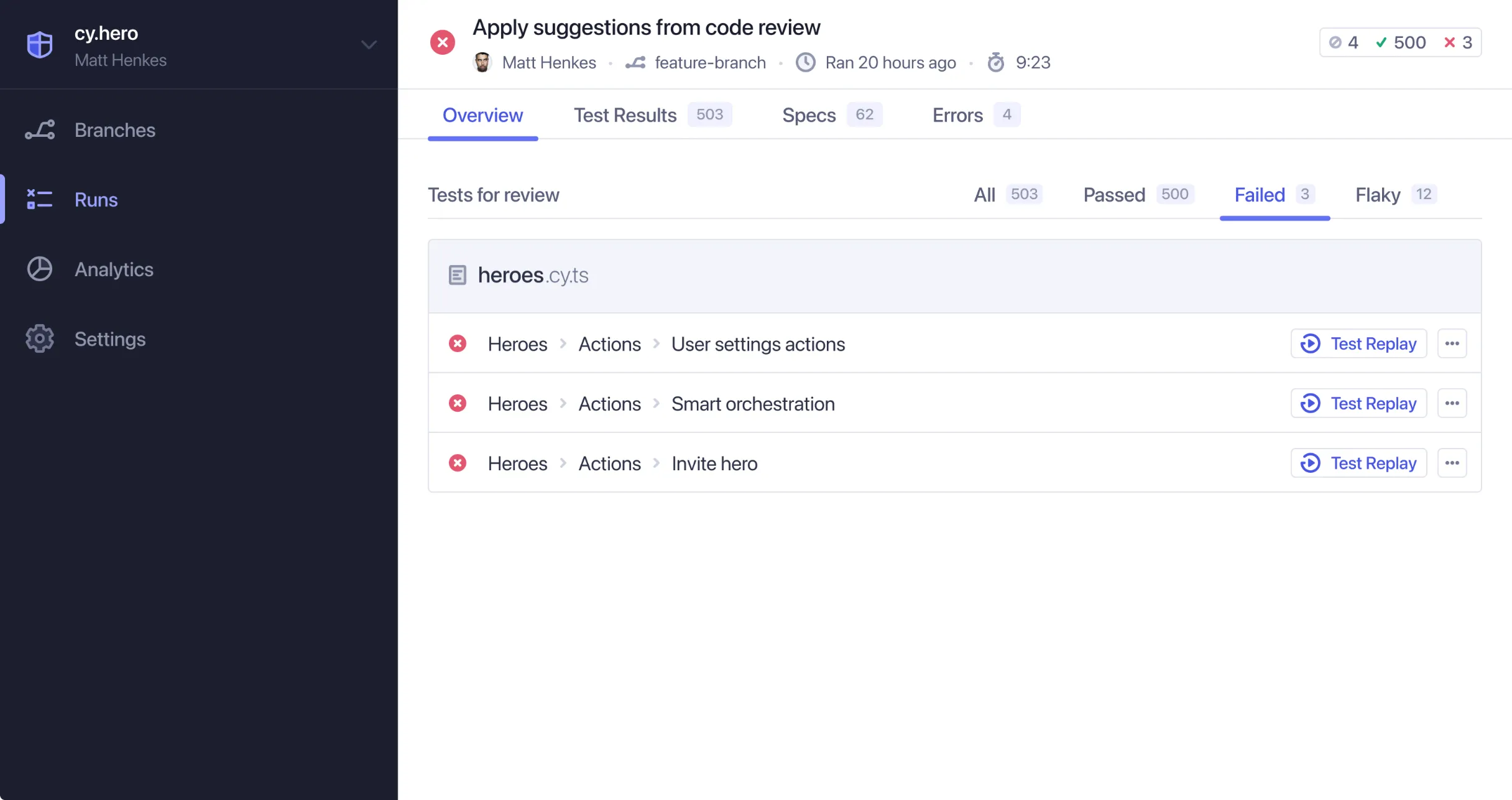This screenshot has height=800, width=1512.
Task: Click the ellipsis menu for Smart orchestration test
Action: [x=1451, y=403]
